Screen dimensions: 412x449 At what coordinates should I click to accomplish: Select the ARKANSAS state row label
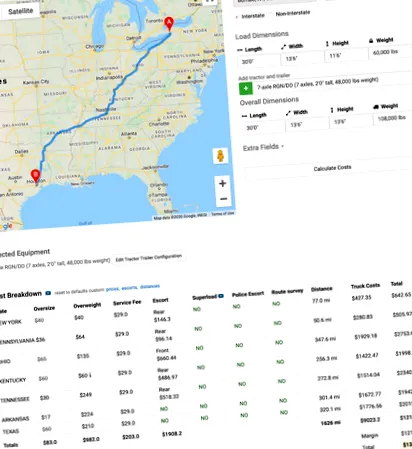point(15,419)
